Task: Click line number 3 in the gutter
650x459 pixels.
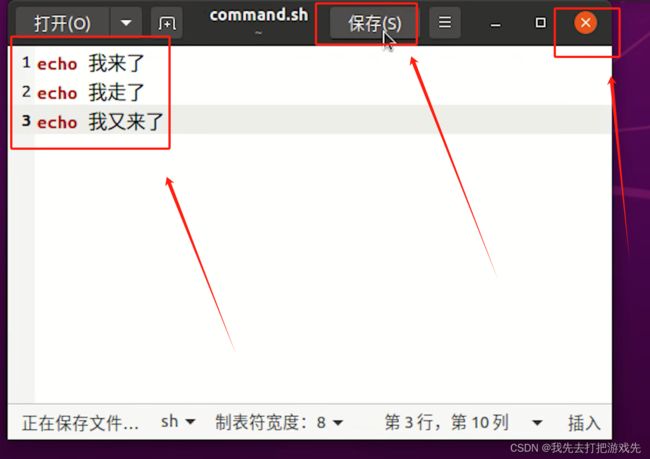Action: coord(26,121)
